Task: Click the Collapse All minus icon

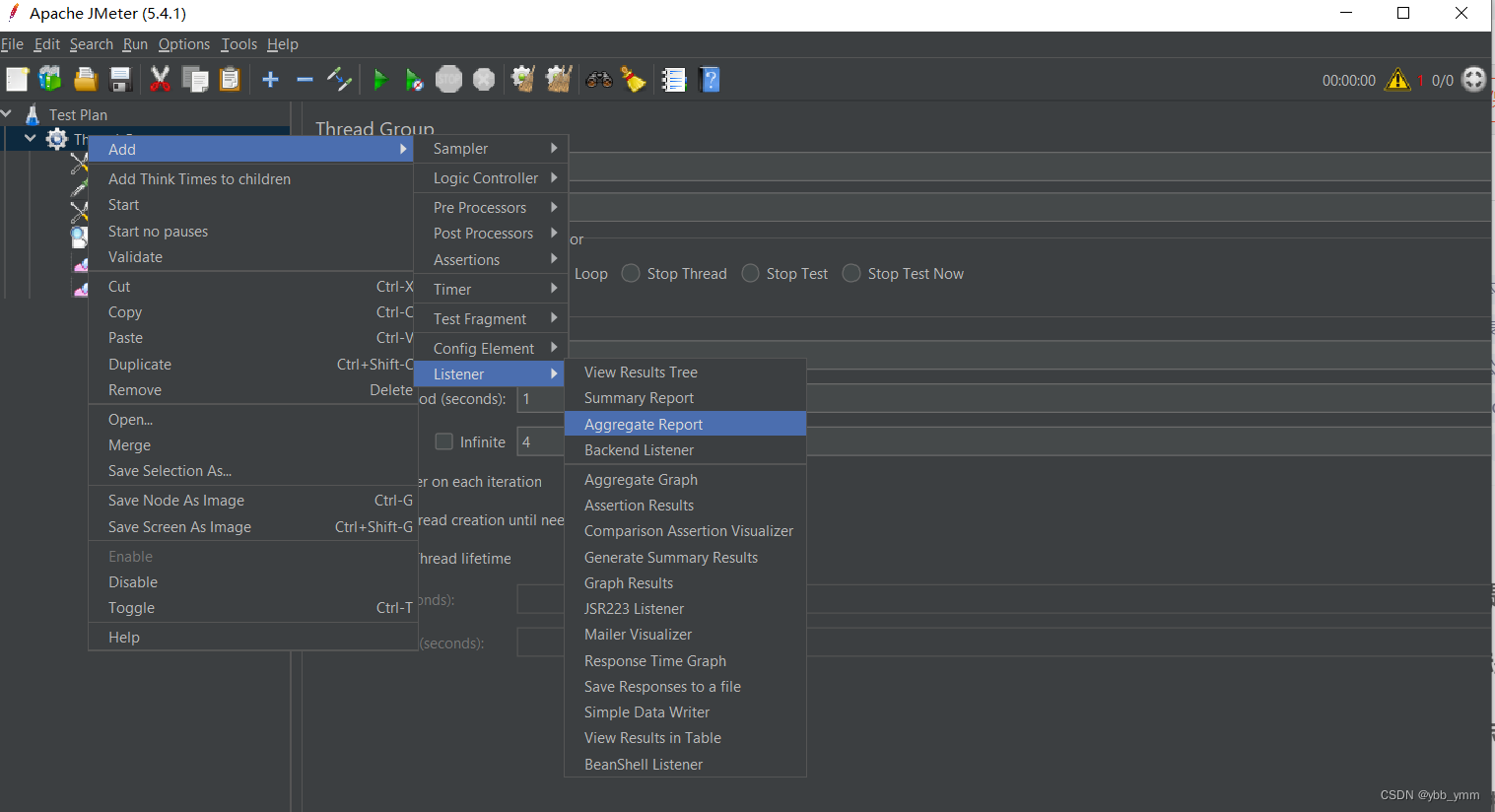Action: (305, 79)
